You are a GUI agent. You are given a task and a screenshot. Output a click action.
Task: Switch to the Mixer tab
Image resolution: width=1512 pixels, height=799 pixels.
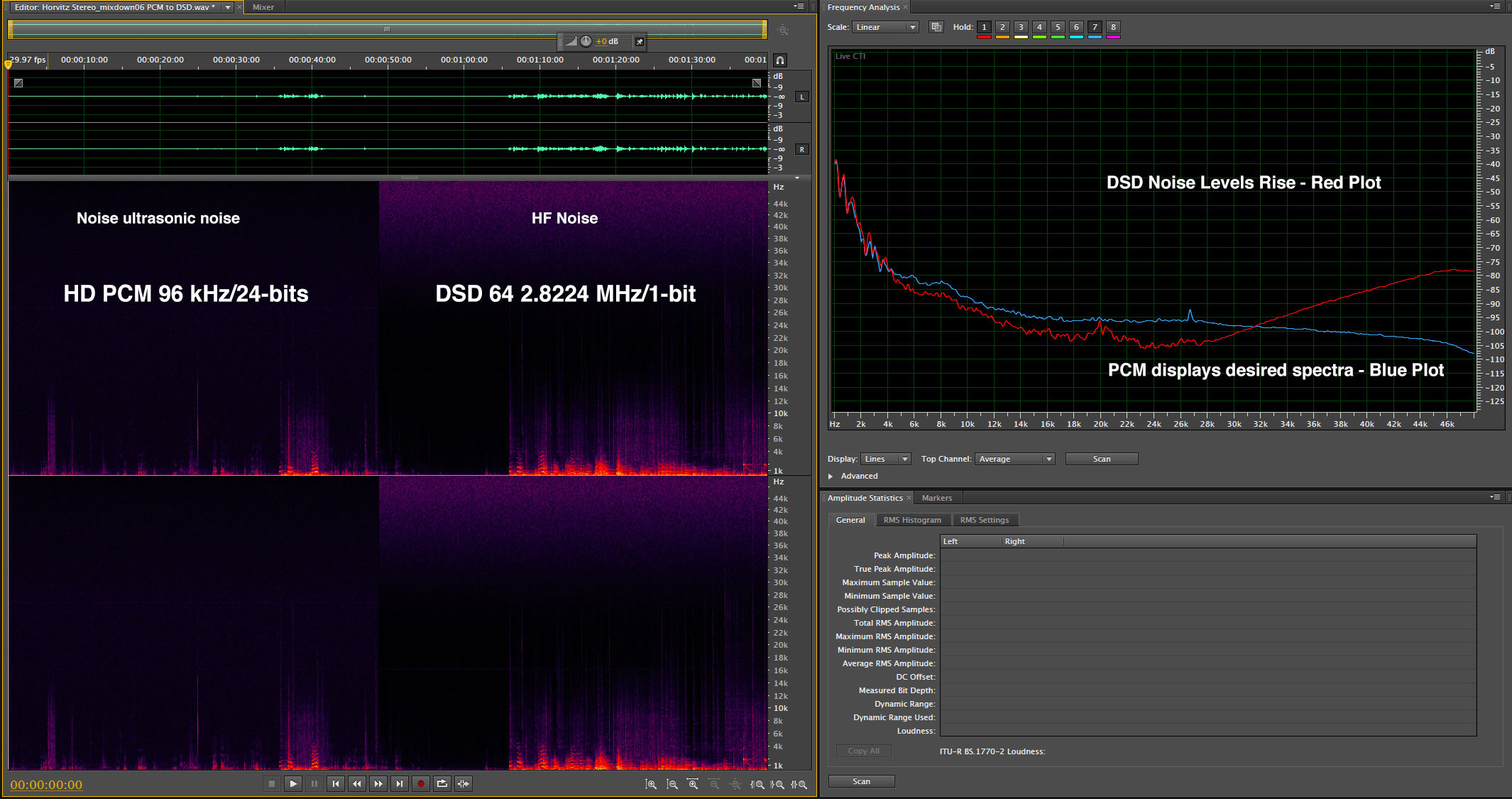point(263,7)
